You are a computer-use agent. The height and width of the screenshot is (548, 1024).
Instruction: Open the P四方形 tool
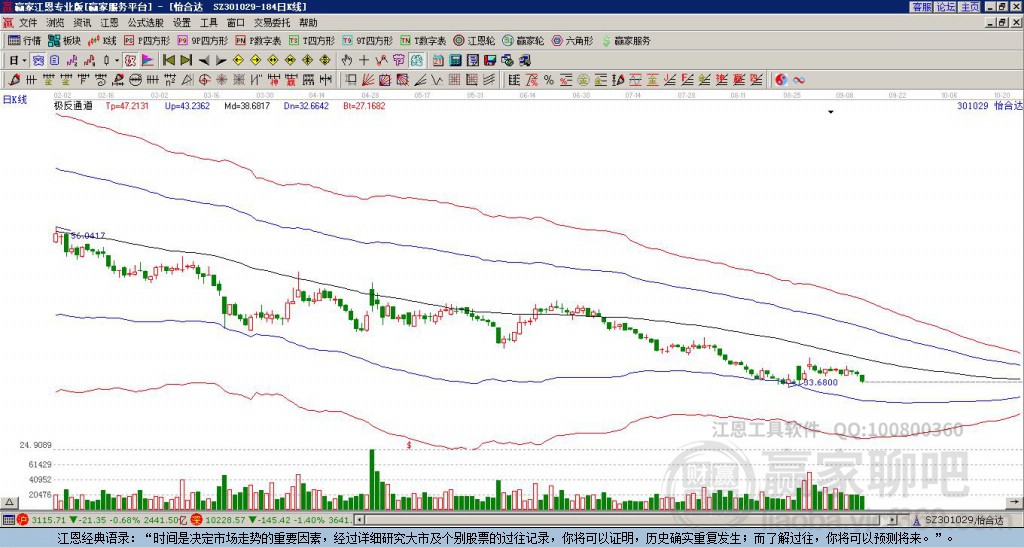(x=147, y=40)
